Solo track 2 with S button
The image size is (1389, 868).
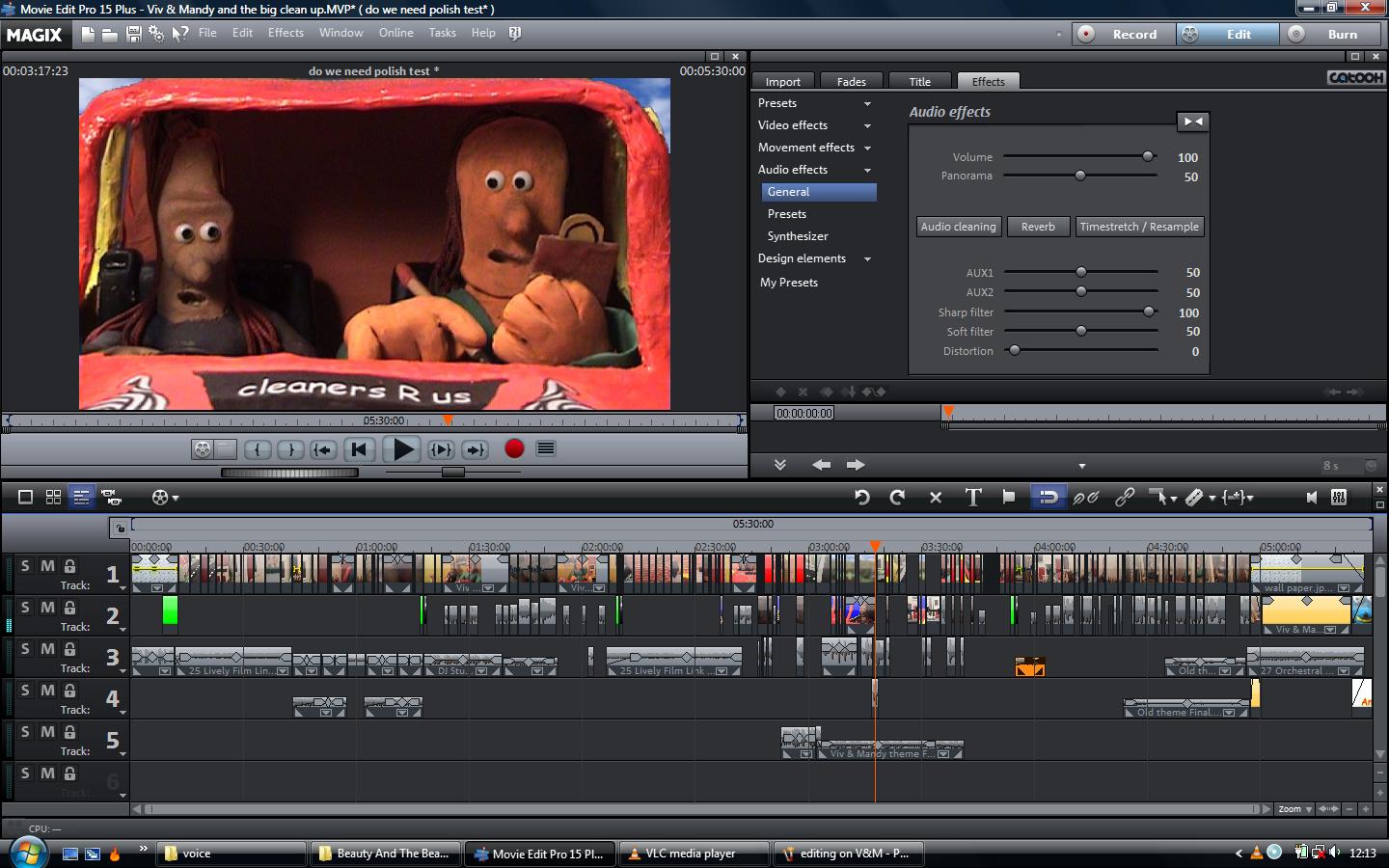[x=25, y=608]
